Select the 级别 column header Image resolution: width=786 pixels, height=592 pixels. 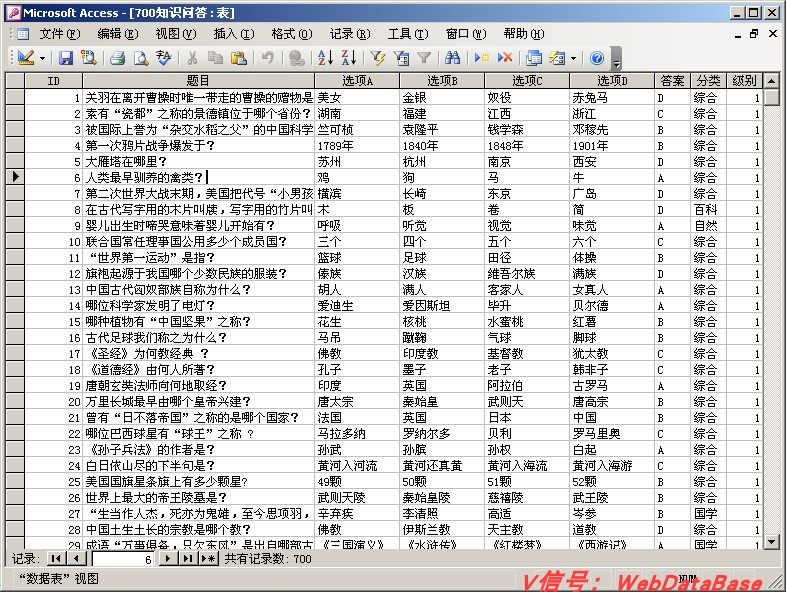pos(745,81)
